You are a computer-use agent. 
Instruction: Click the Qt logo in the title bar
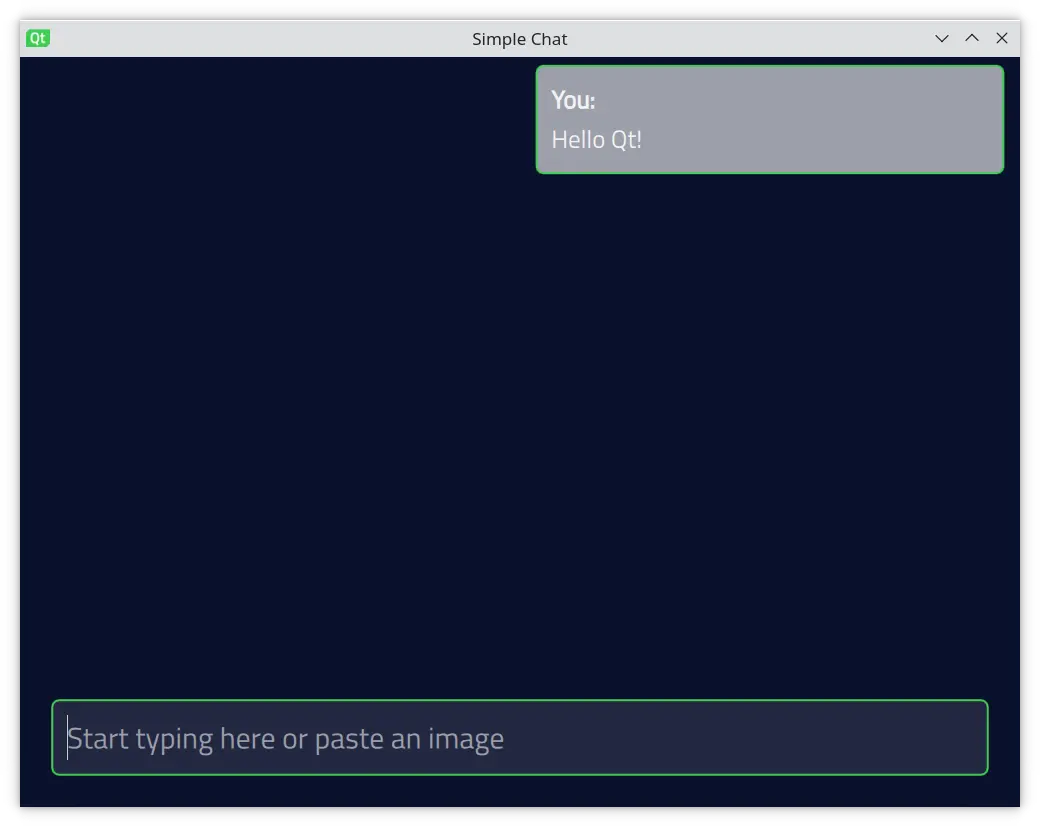38,39
